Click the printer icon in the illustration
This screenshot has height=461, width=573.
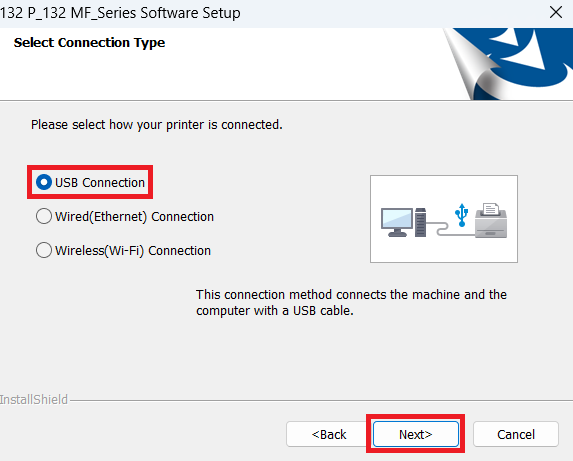pos(491,220)
